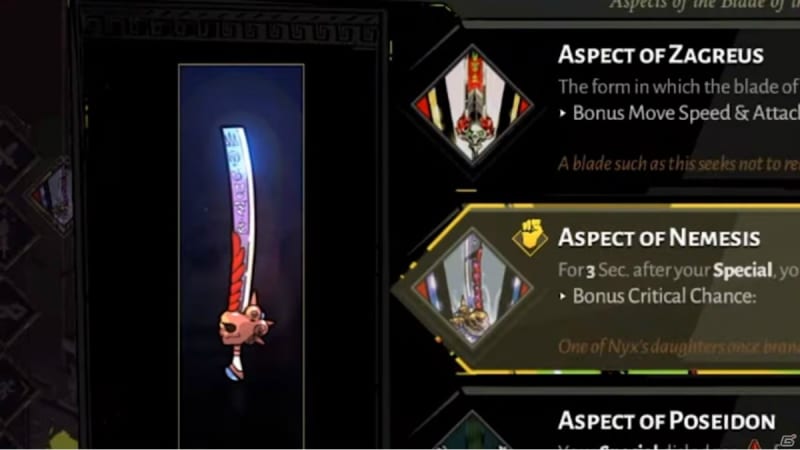Click the Zagreus flavor text in orange
The height and width of the screenshot is (450, 800).
[679, 163]
